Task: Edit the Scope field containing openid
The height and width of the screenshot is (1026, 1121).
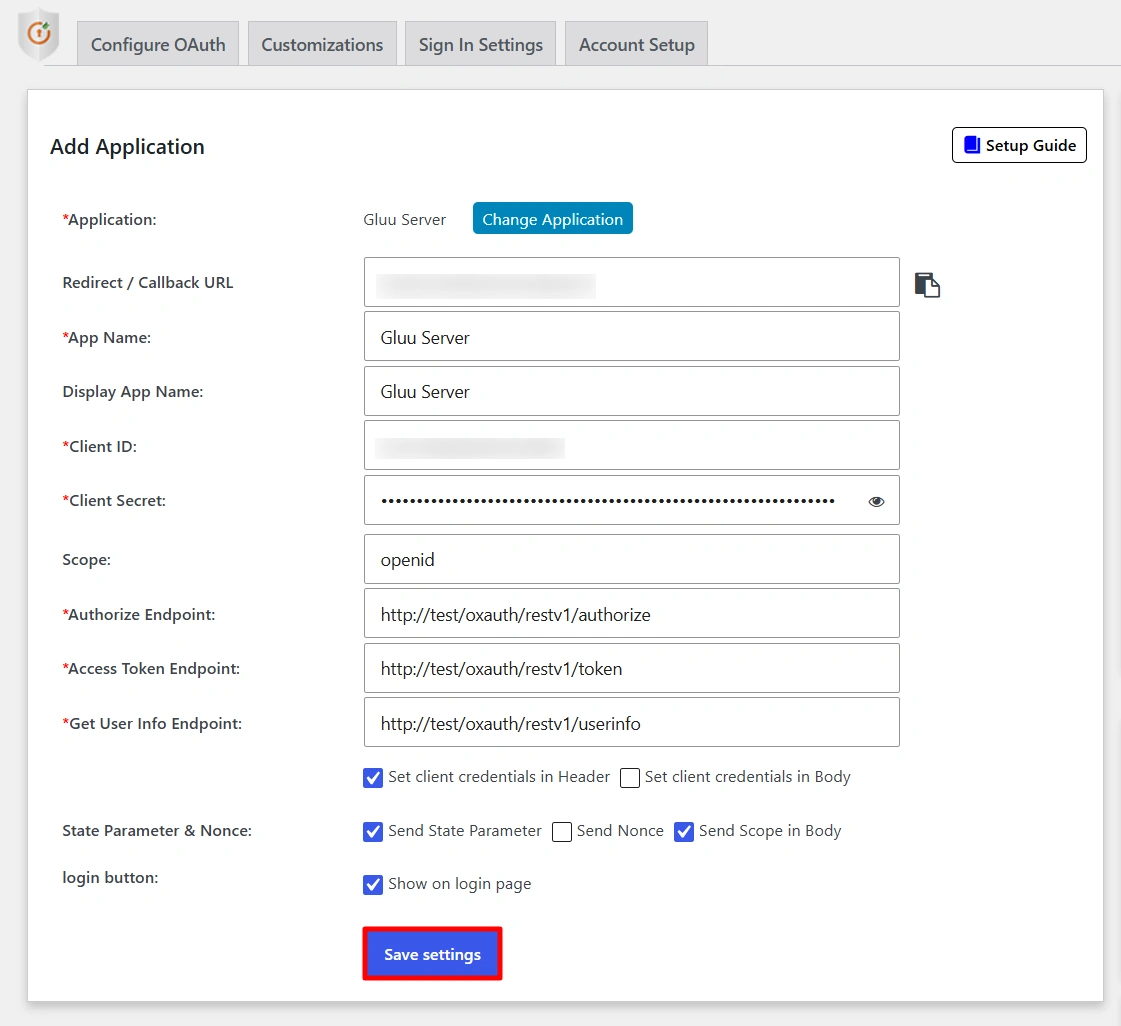Action: point(632,559)
